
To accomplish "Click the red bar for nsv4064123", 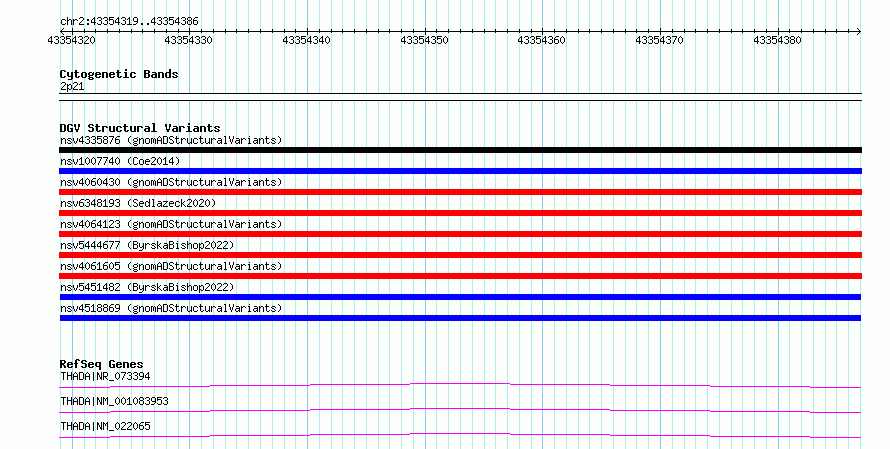I will pos(460,234).
